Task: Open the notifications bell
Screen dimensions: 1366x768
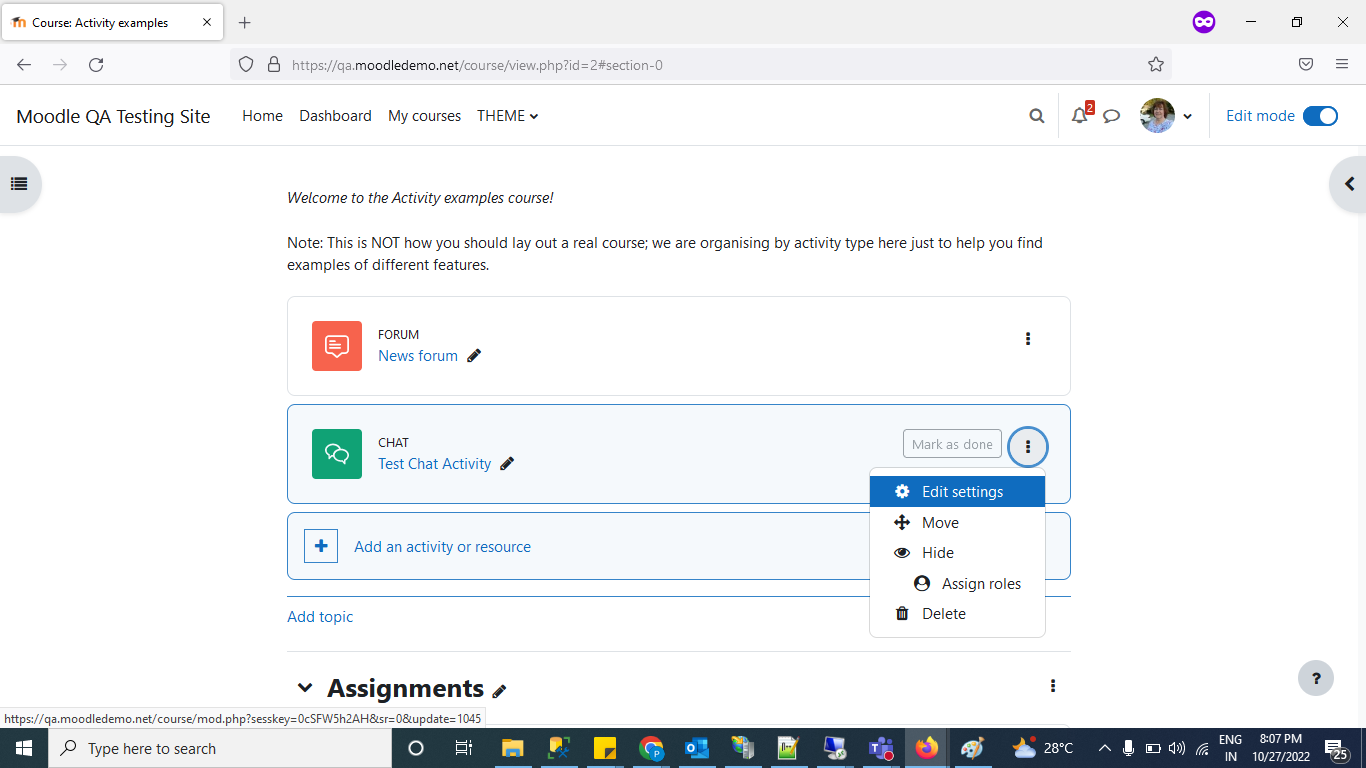Action: click(1079, 116)
